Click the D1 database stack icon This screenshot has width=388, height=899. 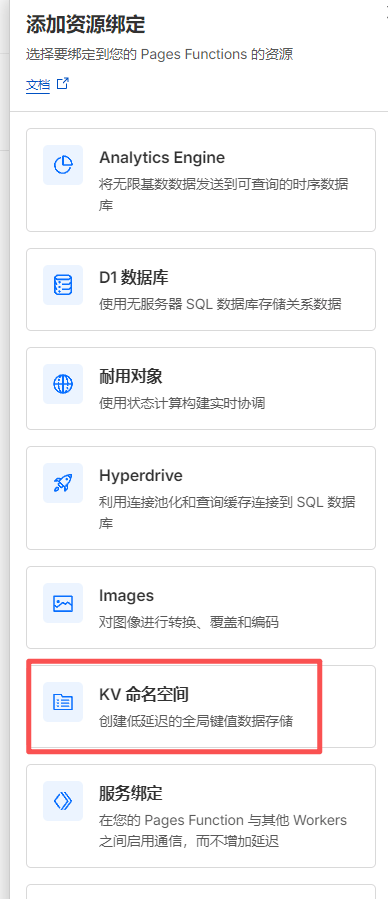(63, 285)
